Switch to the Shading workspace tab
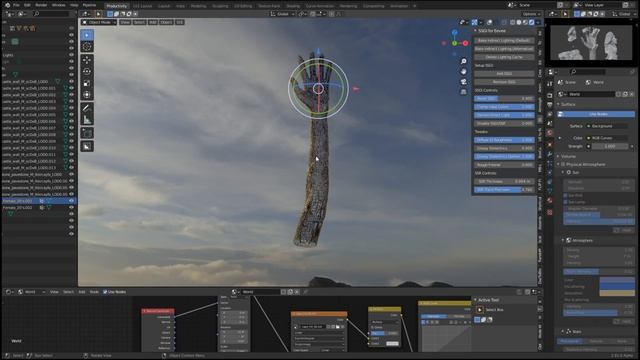The width and height of the screenshot is (640, 360). (x=293, y=6)
